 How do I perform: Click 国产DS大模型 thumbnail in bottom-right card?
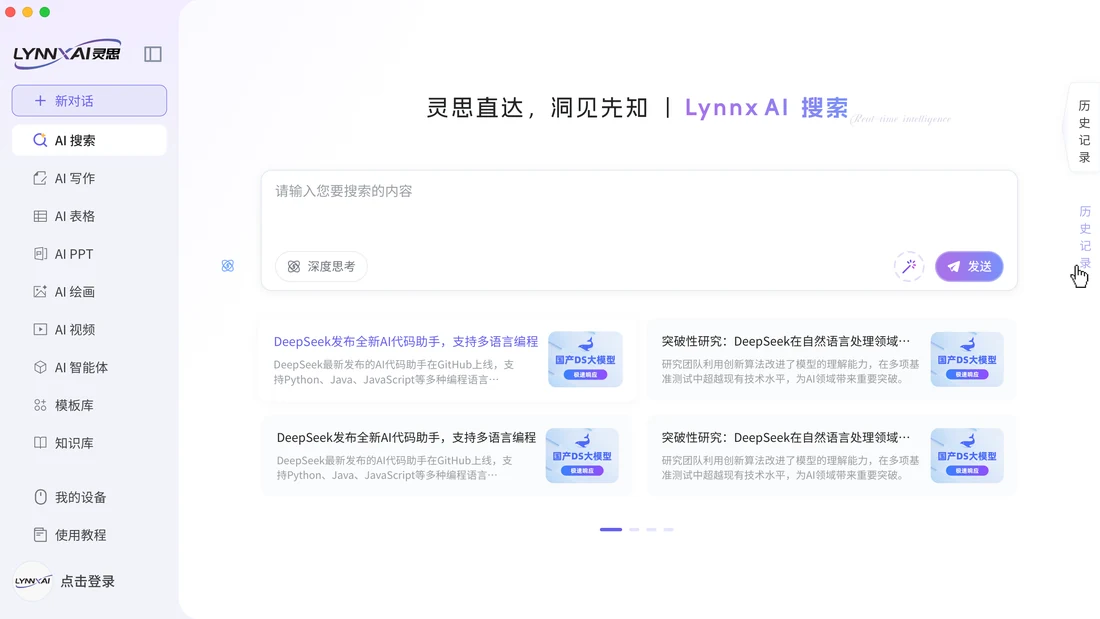[x=967, y=455]
